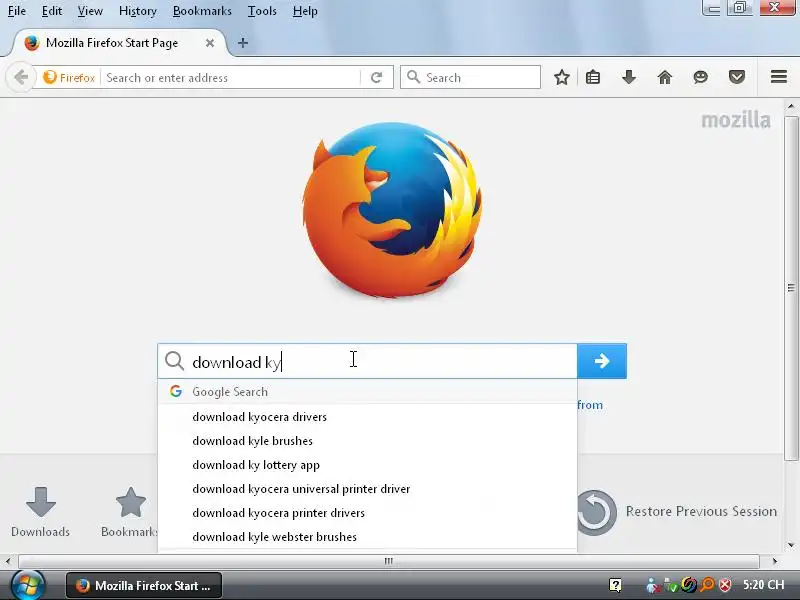Image resolution: width=800 pixels, height=600 pixels.
Task: Click inside the 'download ky' search field
Action: click(367, 361)
